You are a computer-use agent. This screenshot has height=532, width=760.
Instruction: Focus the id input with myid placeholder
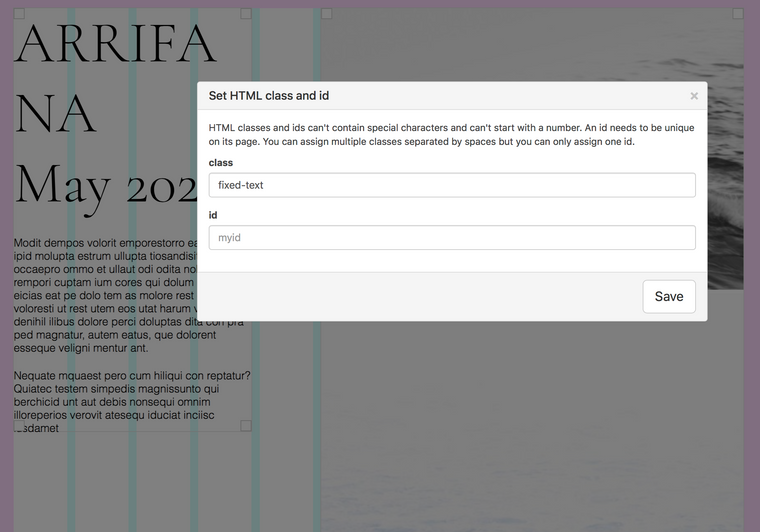(452, 238)
